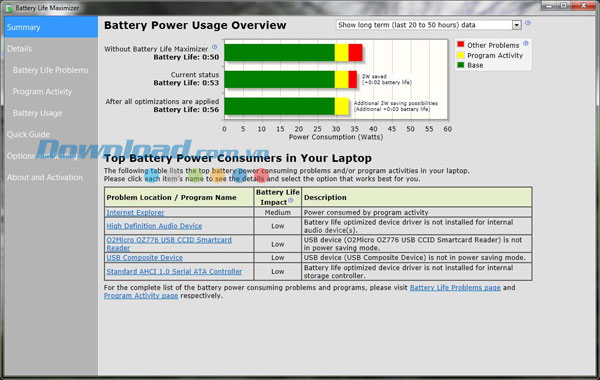Open the Quick Guide sidebar item
Screen dimensions: 600x380
[x=28, y=134]
